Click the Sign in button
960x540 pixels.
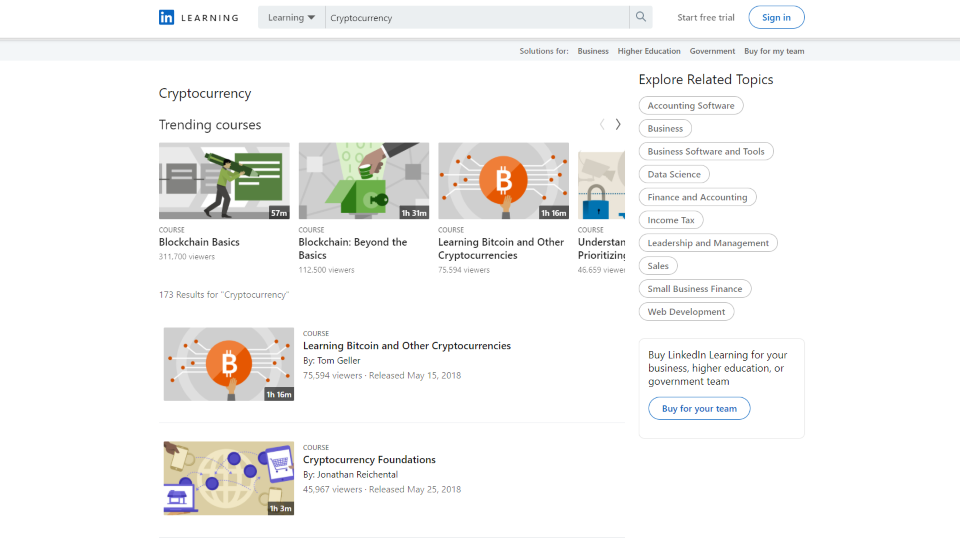pyautogui.click(x=776, y=17)
